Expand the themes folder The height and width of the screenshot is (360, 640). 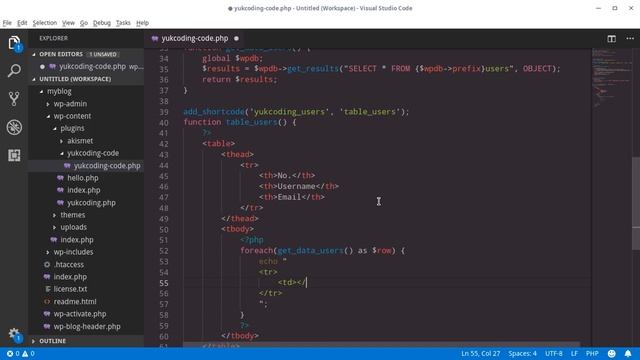[x=55, y=215]
